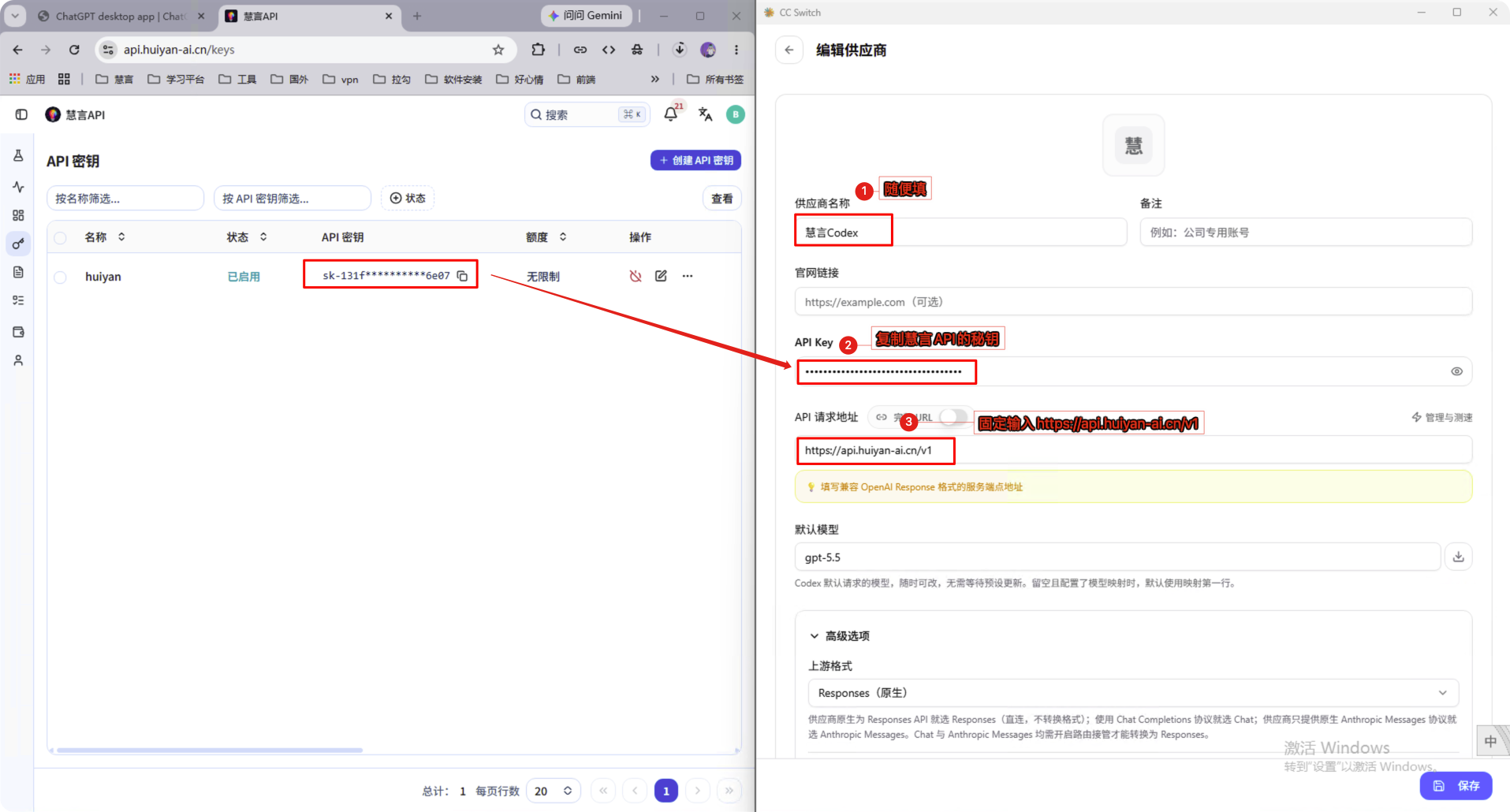Click the 按名称筛选 filter field
Screen dimensions: 1510x812
(125, 198)
